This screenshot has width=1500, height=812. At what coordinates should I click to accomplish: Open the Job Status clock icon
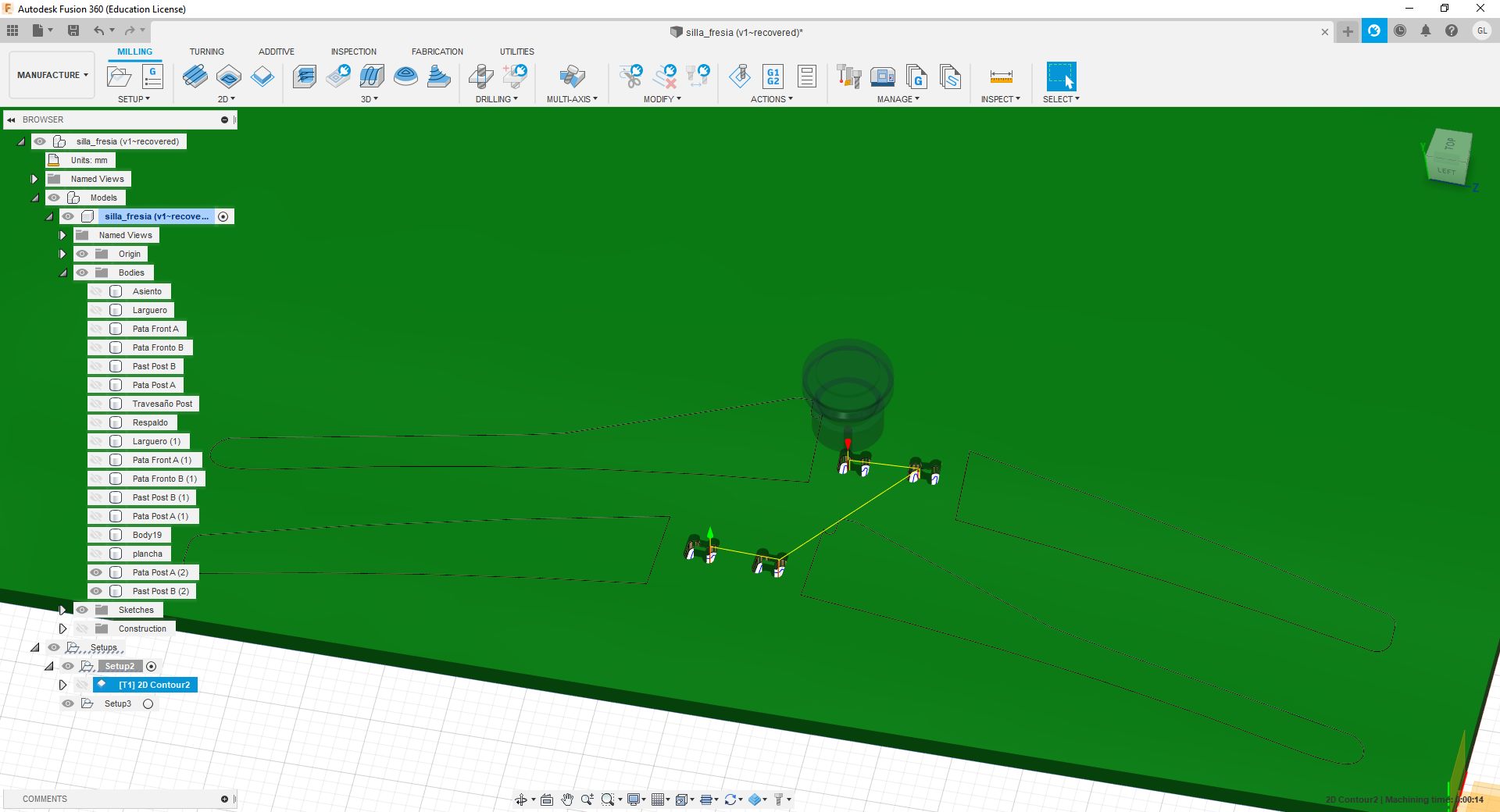click(x=1400, y=30)
